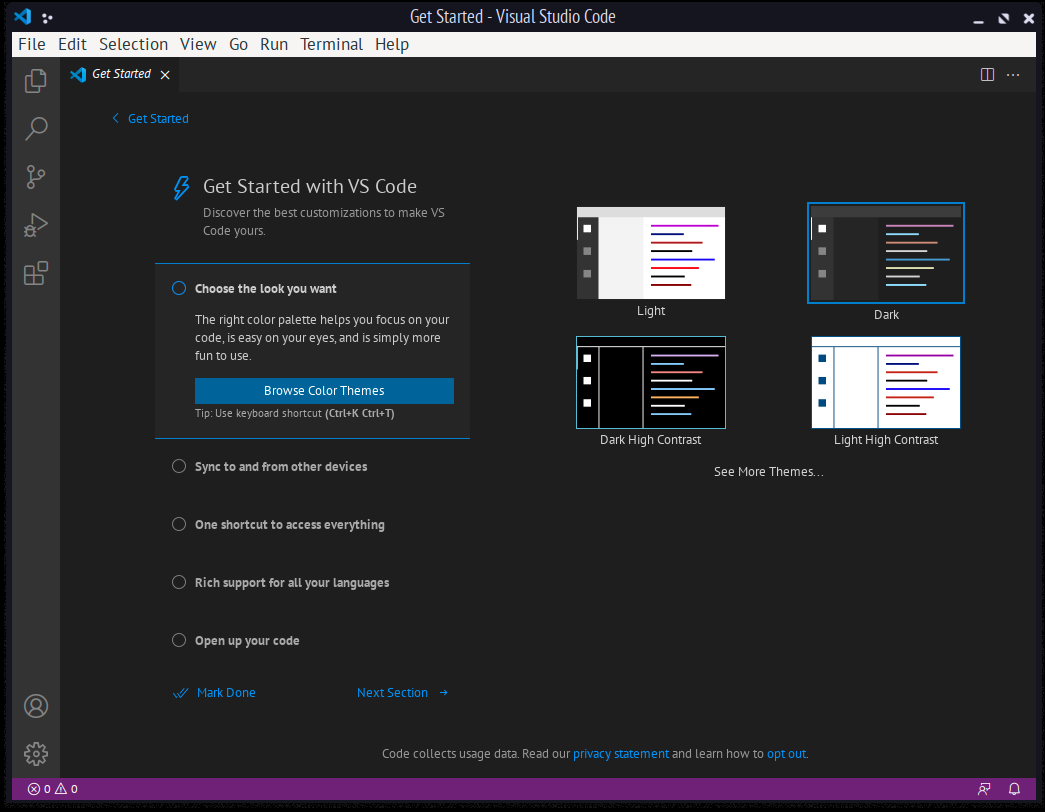Click the dots icon next to title bar logo
The height and width of the screenshot is (812, 1045).
(47, 18)
